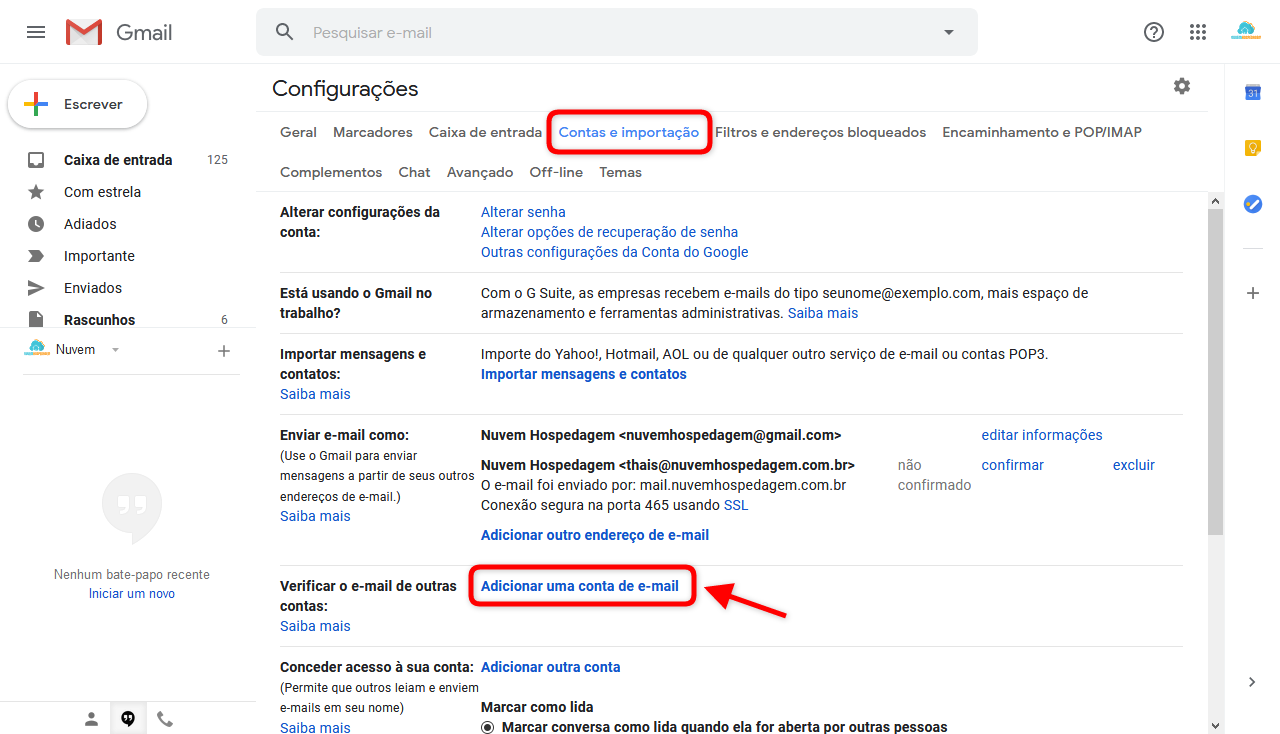This screenshot has height=734, width=1280.
Task: Click the label icon beside Importante
Action: click(36, 256)
